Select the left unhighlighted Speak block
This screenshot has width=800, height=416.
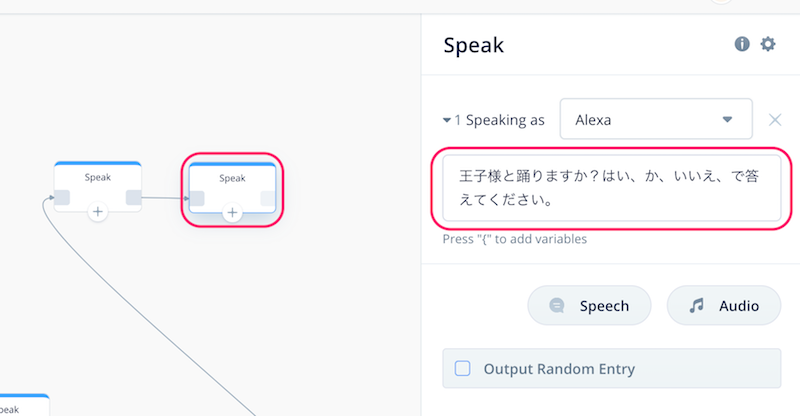97,187
